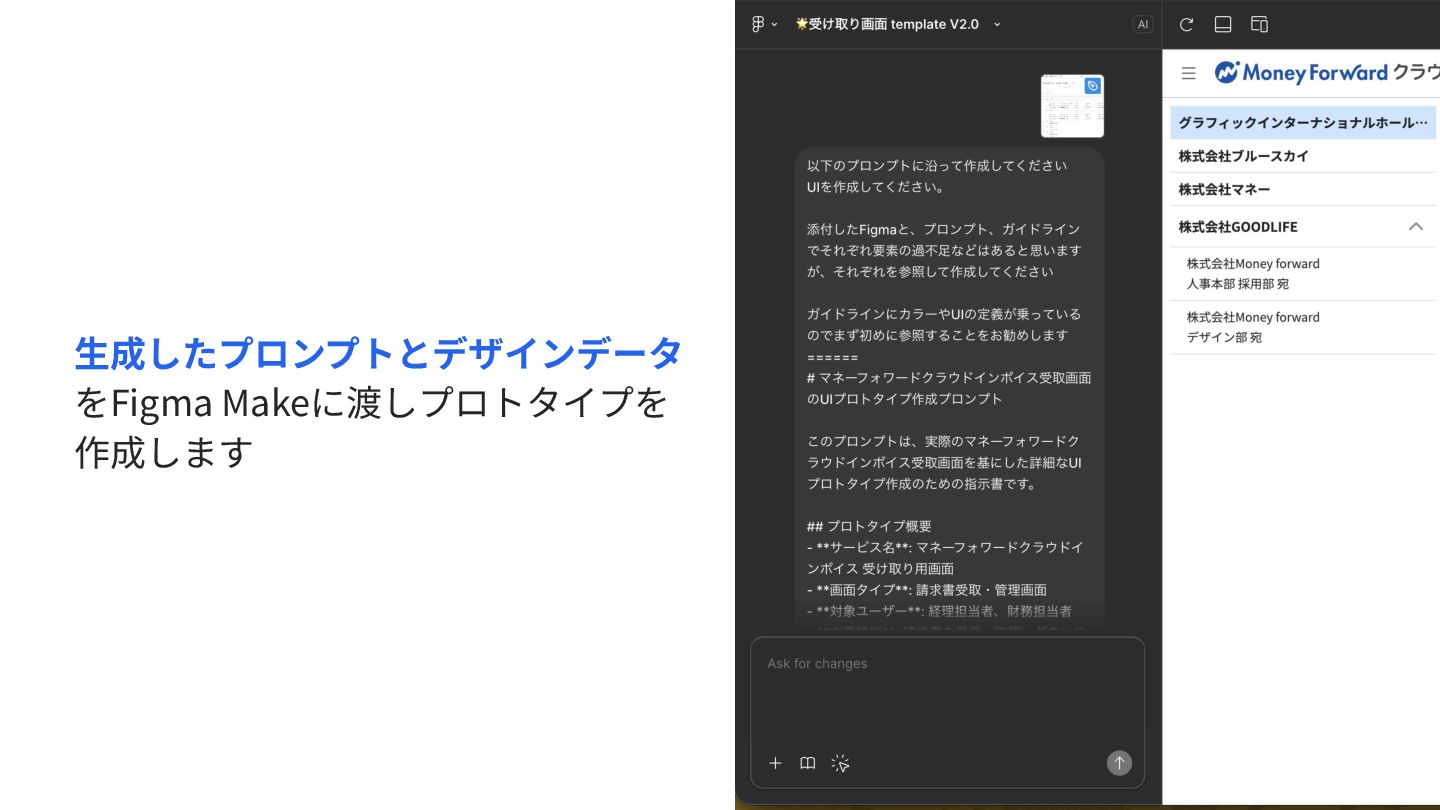Select 株式会社ブルースカイ in the company list
Viewport: 1440px width, 810px height.
[1303, 156]
